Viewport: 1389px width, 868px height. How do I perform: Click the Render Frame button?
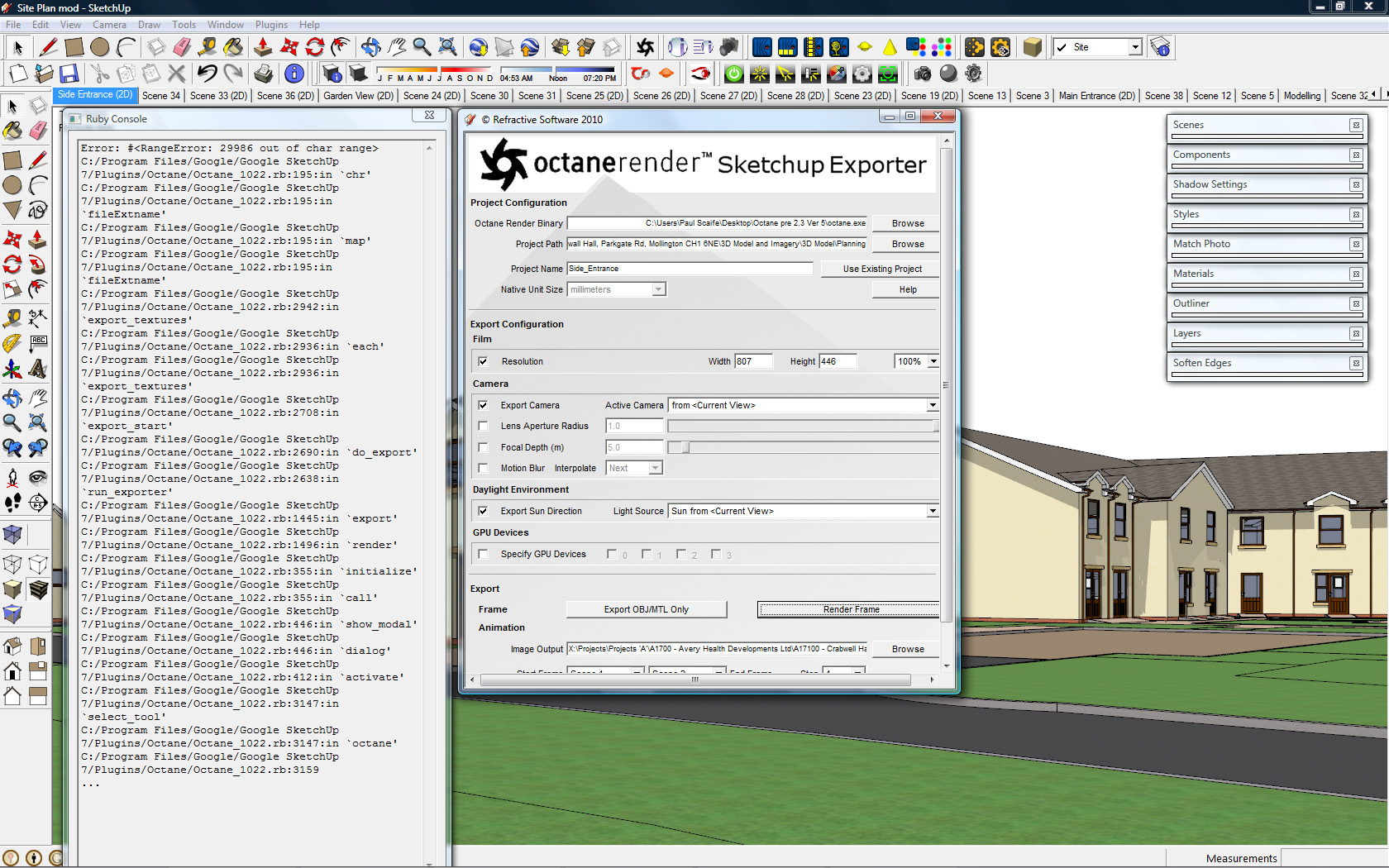pos(849,609)
